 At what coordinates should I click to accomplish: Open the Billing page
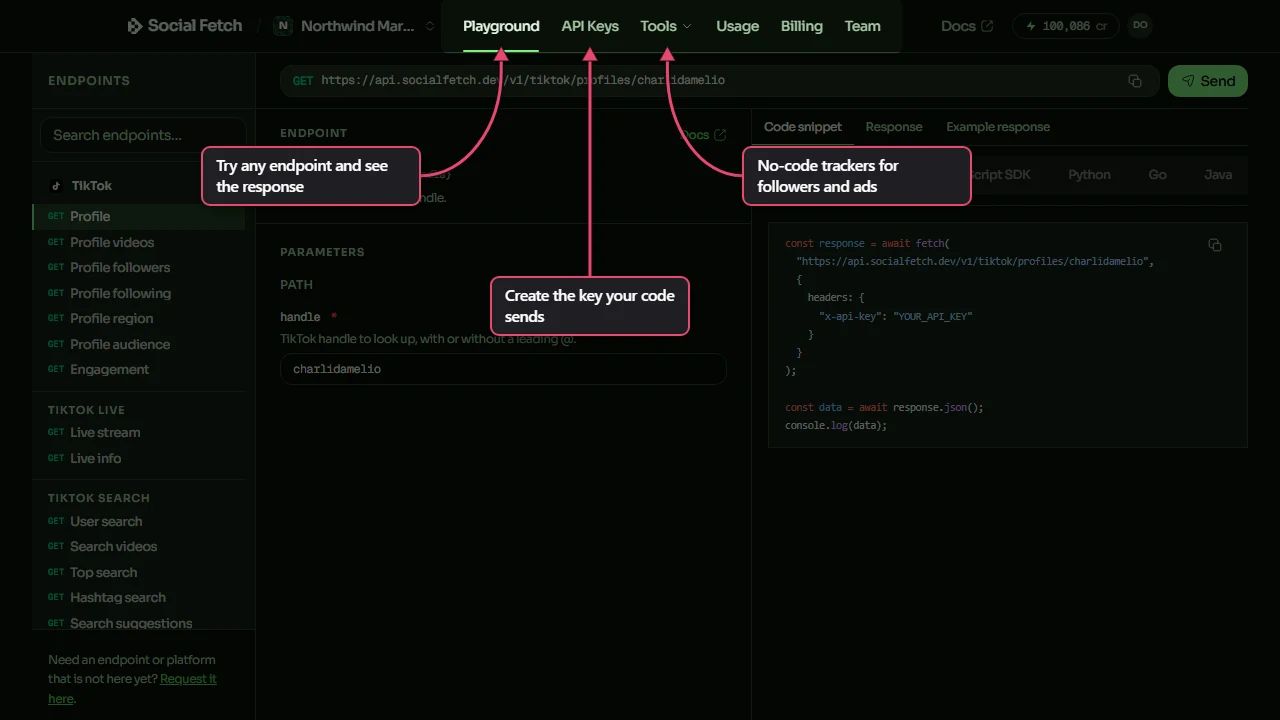(x=802, y=26)
